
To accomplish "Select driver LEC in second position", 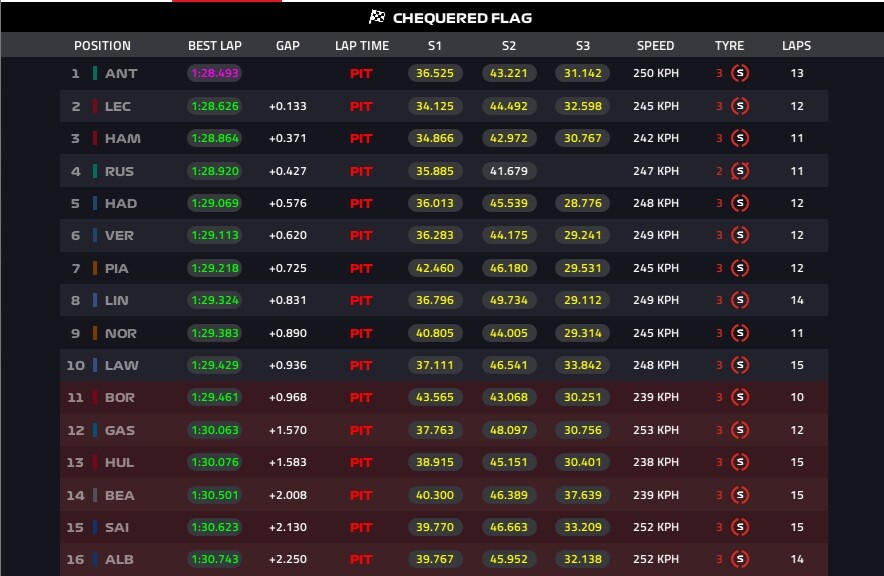I will [x=117, y=106].
